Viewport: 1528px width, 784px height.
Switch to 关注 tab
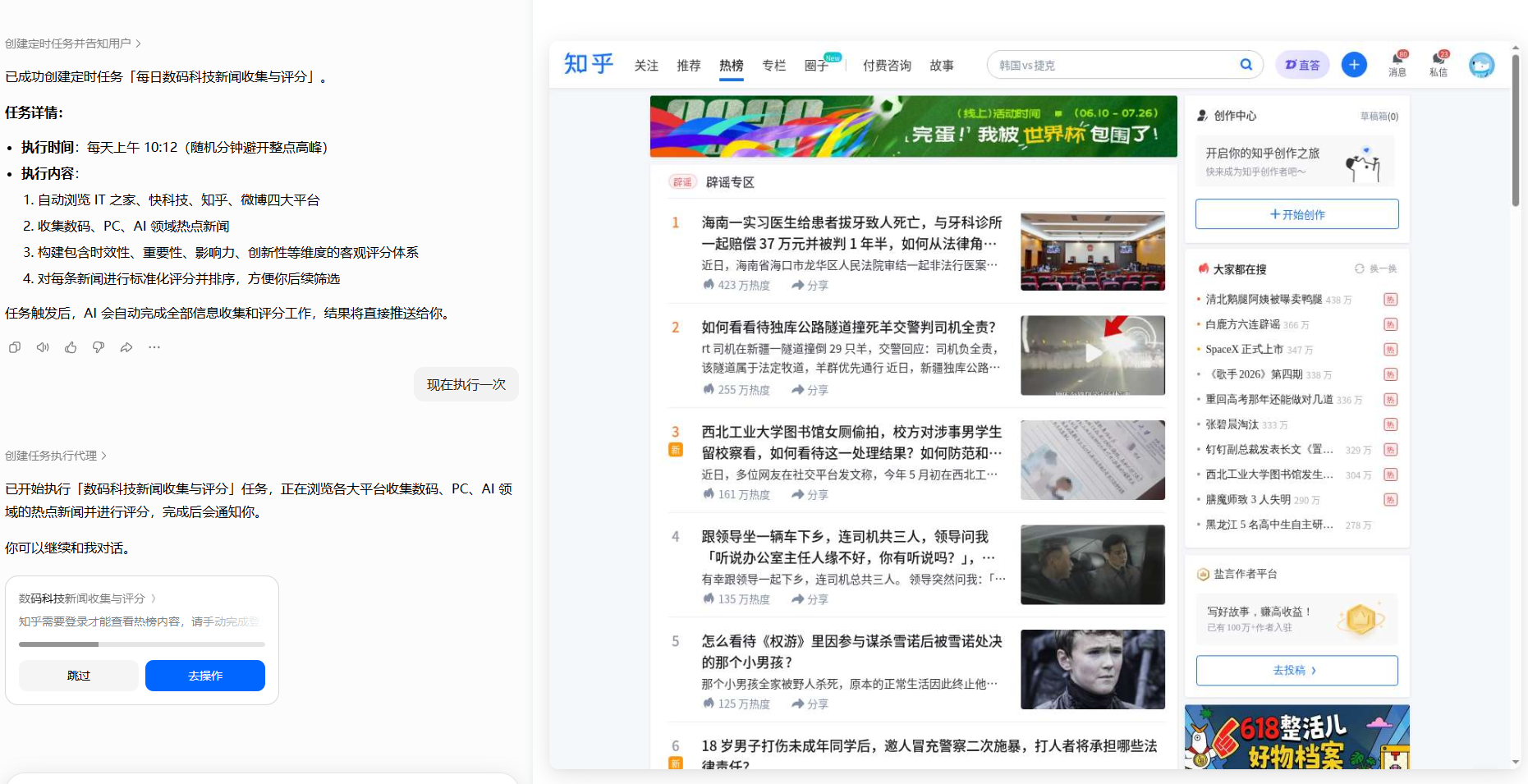[x=646, y=66]
